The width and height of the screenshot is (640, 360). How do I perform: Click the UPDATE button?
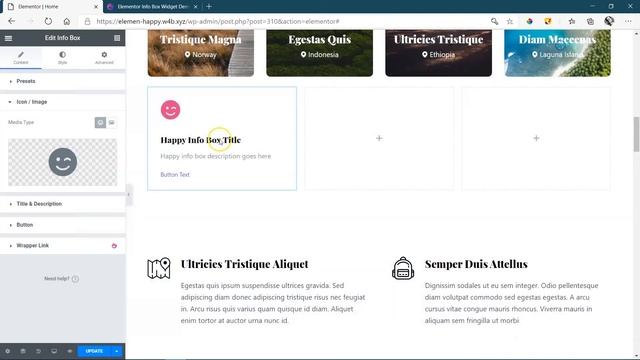(x=94, y=351)
